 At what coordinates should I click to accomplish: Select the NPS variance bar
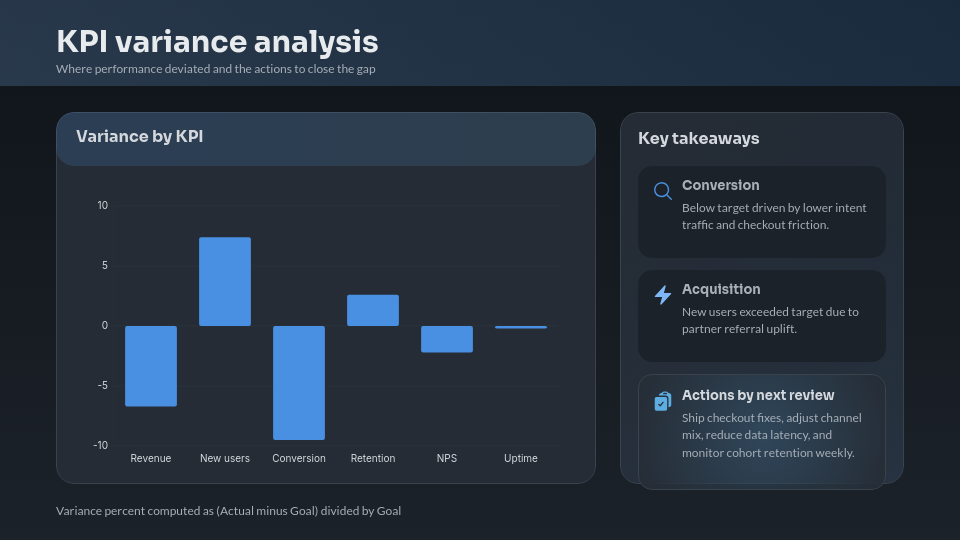point(447,339)
